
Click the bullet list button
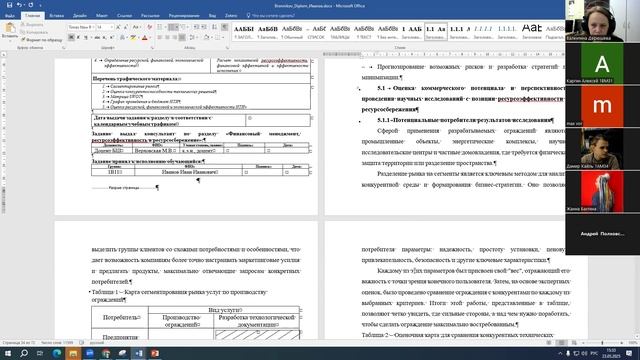click(160, 27)
